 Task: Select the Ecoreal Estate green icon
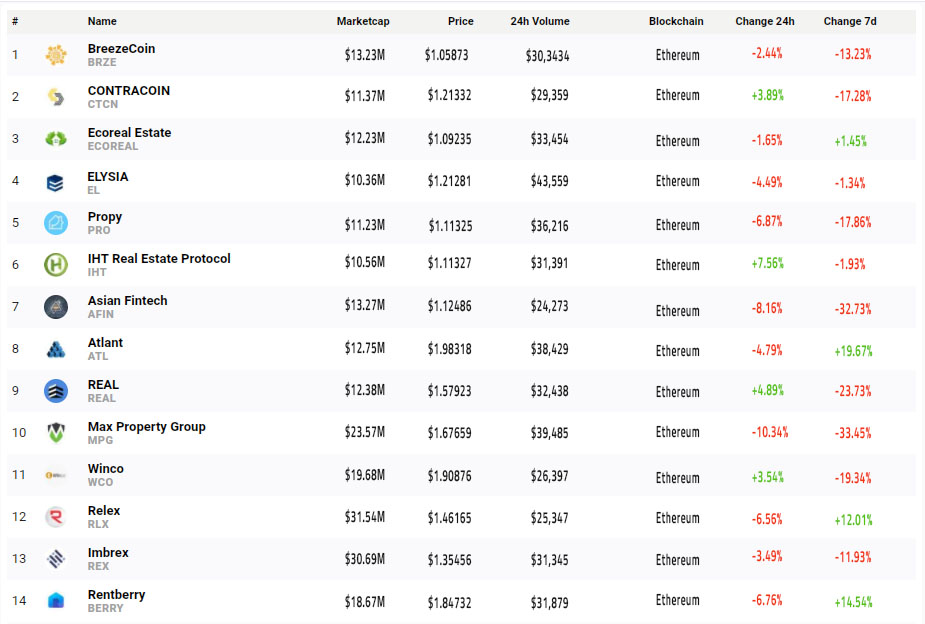click(x=56, y=139)
